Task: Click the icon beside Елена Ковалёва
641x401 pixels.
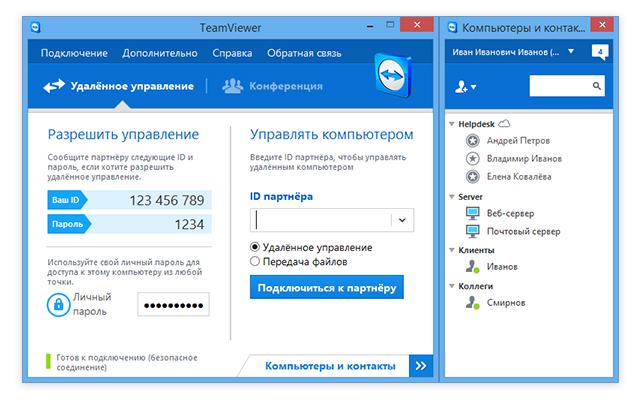Action: click(x=473, y=177)
